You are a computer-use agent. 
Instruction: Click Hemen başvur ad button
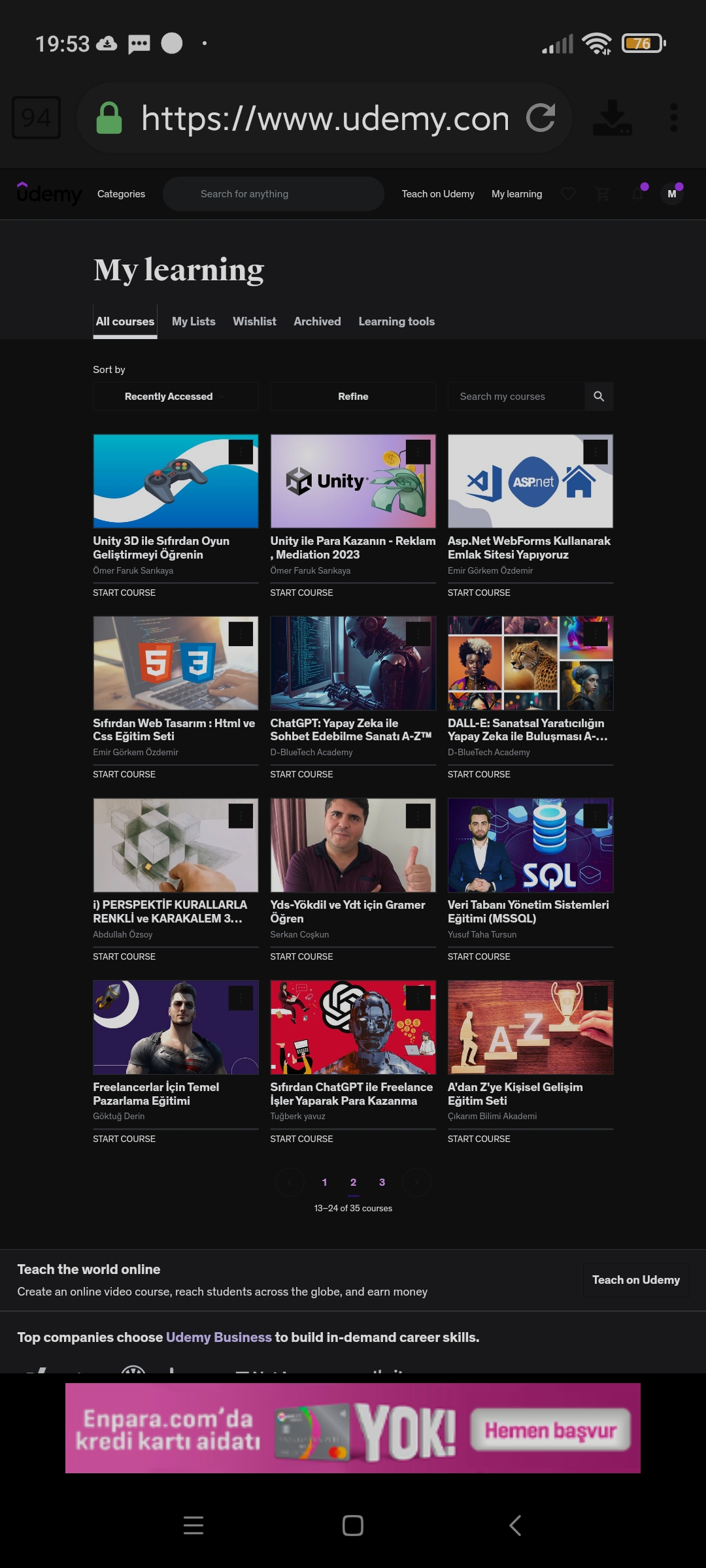tap(550, 1430)
